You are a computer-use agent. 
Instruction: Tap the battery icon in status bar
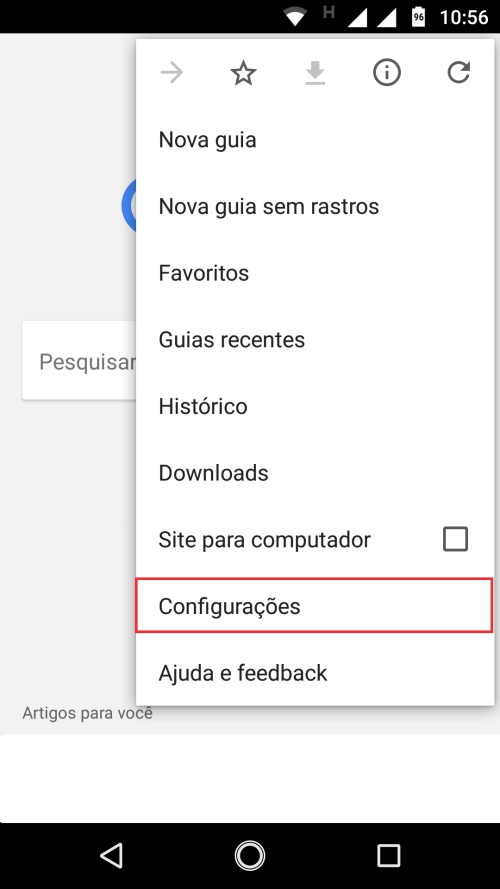(x=418, y=16)
